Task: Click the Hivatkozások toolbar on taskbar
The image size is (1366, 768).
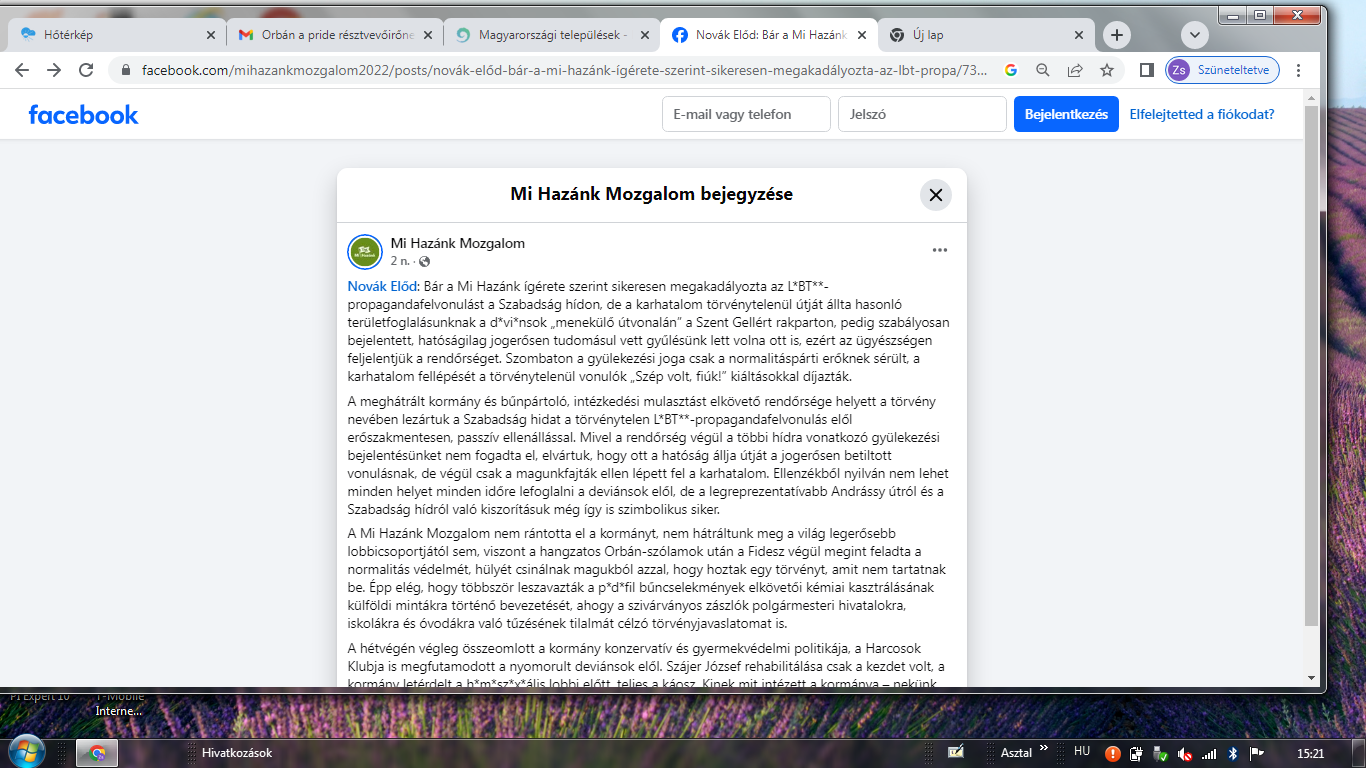Action: [x=236, y=753]
